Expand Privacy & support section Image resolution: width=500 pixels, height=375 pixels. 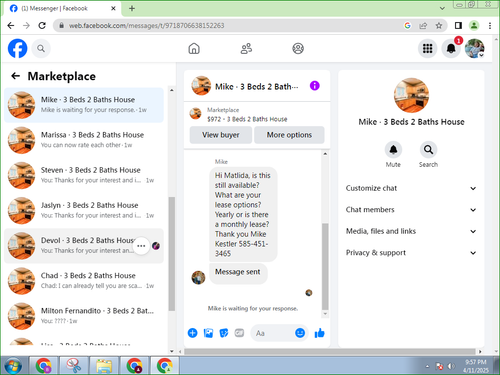[411, 253]
